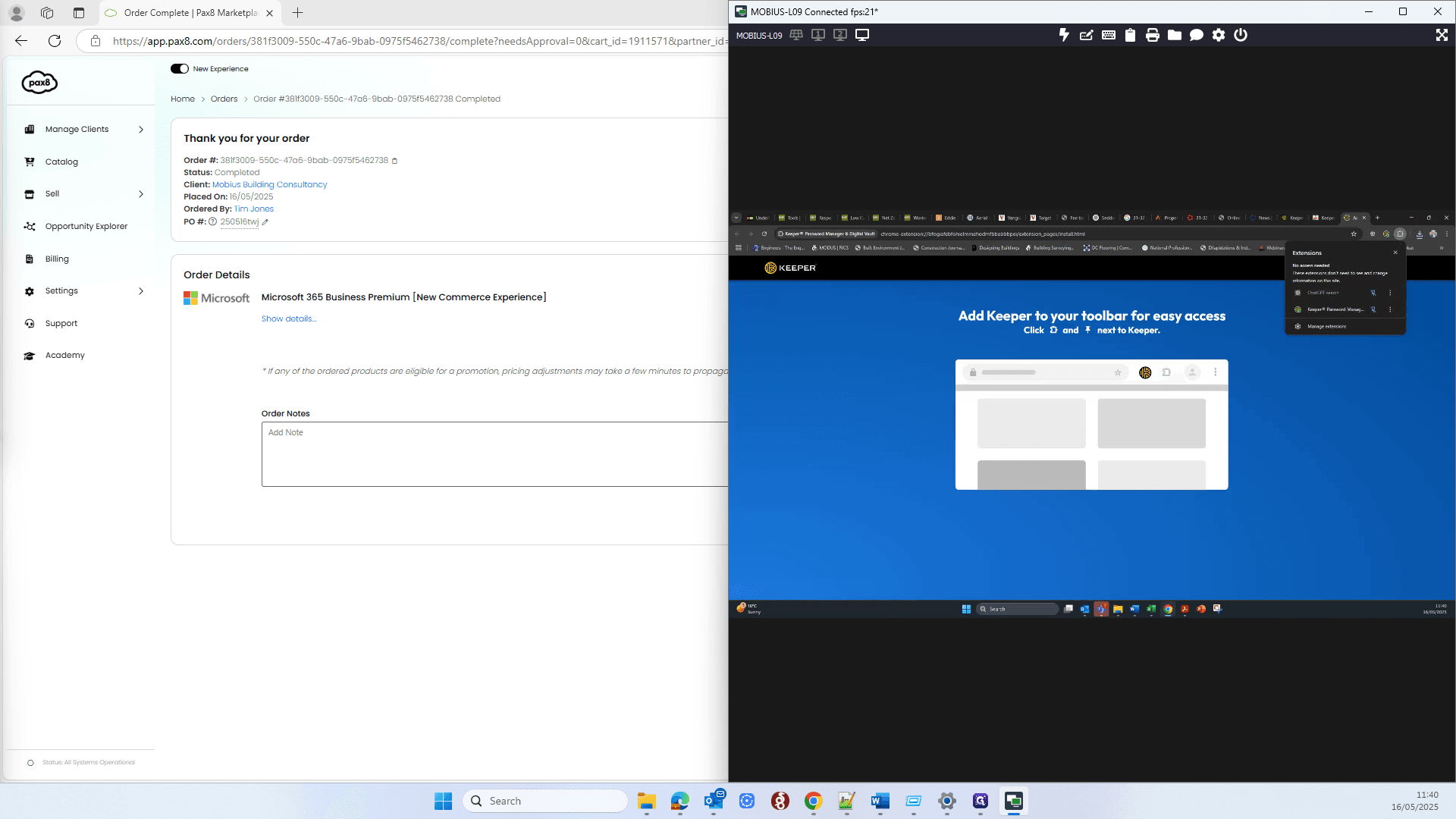Screen dimensions: 1456x819
Task: Click the printer icon in remote toolbar
Action: 1152,35
